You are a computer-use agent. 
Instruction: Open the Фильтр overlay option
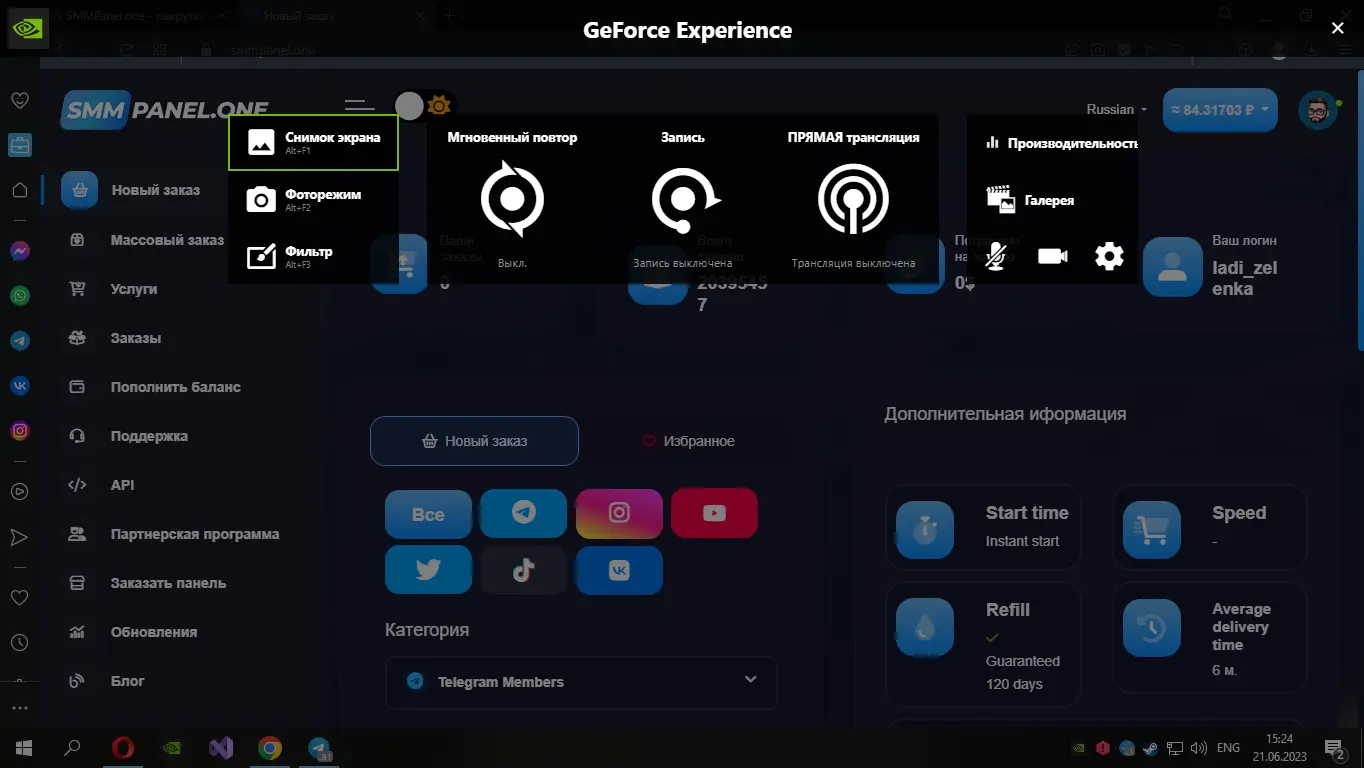313,256
